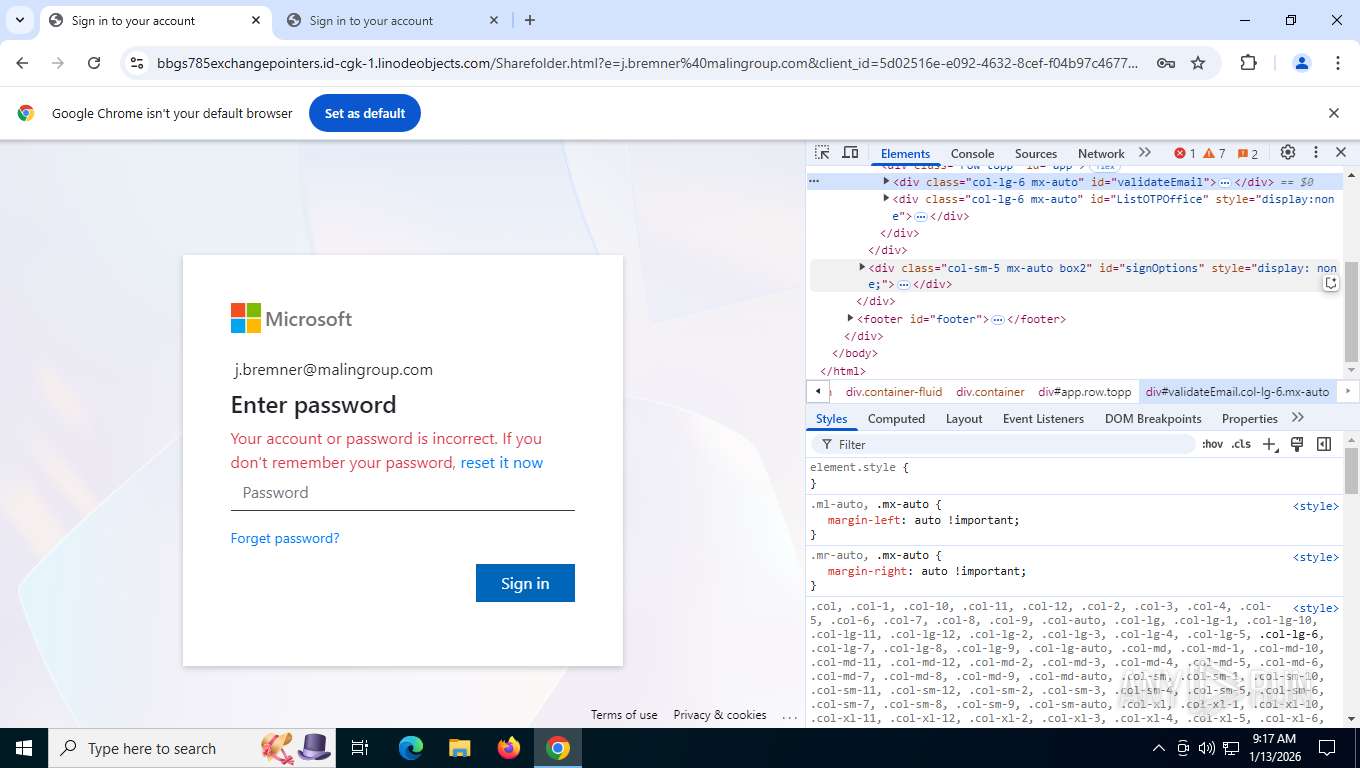Click the red error count badge
Image resolution: width=1360 pixels, height=768 pixels.
(x=1185, y=154)
